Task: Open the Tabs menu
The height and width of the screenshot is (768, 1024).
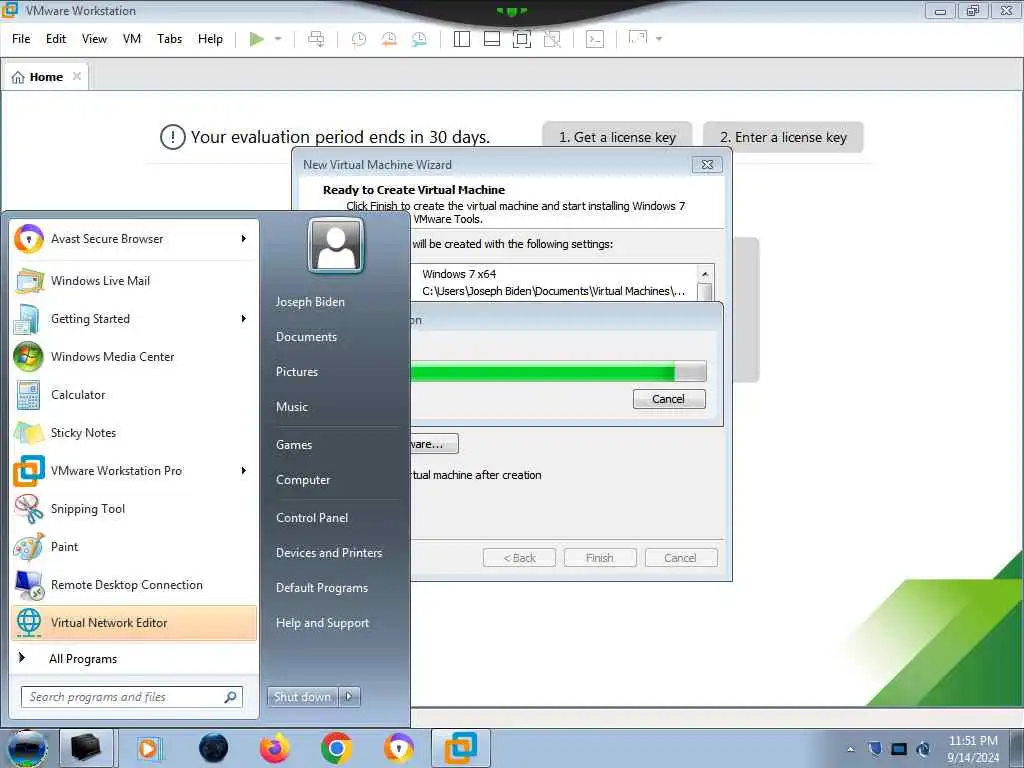Action: (169, 39)
